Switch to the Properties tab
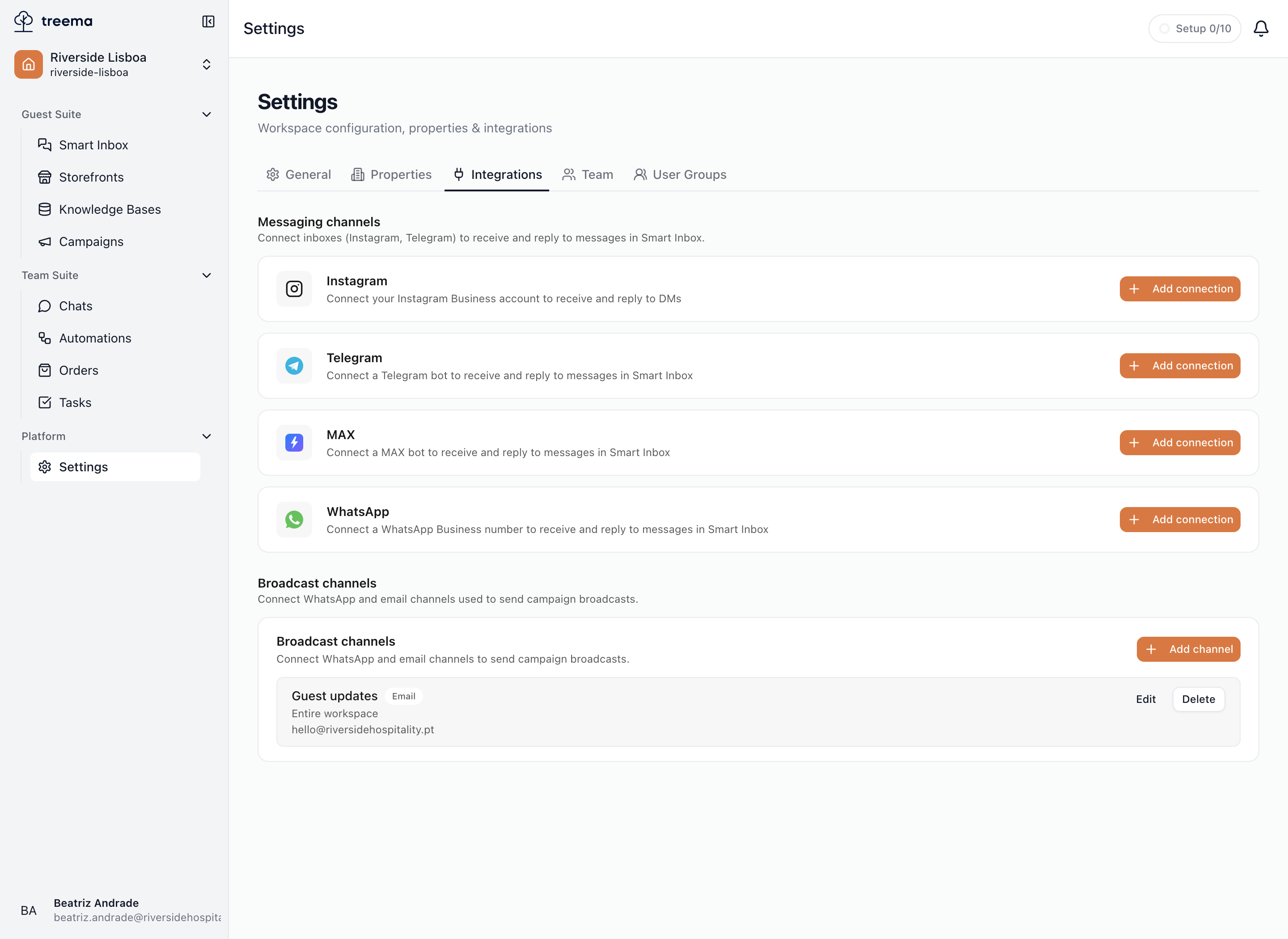 point(392,174)
